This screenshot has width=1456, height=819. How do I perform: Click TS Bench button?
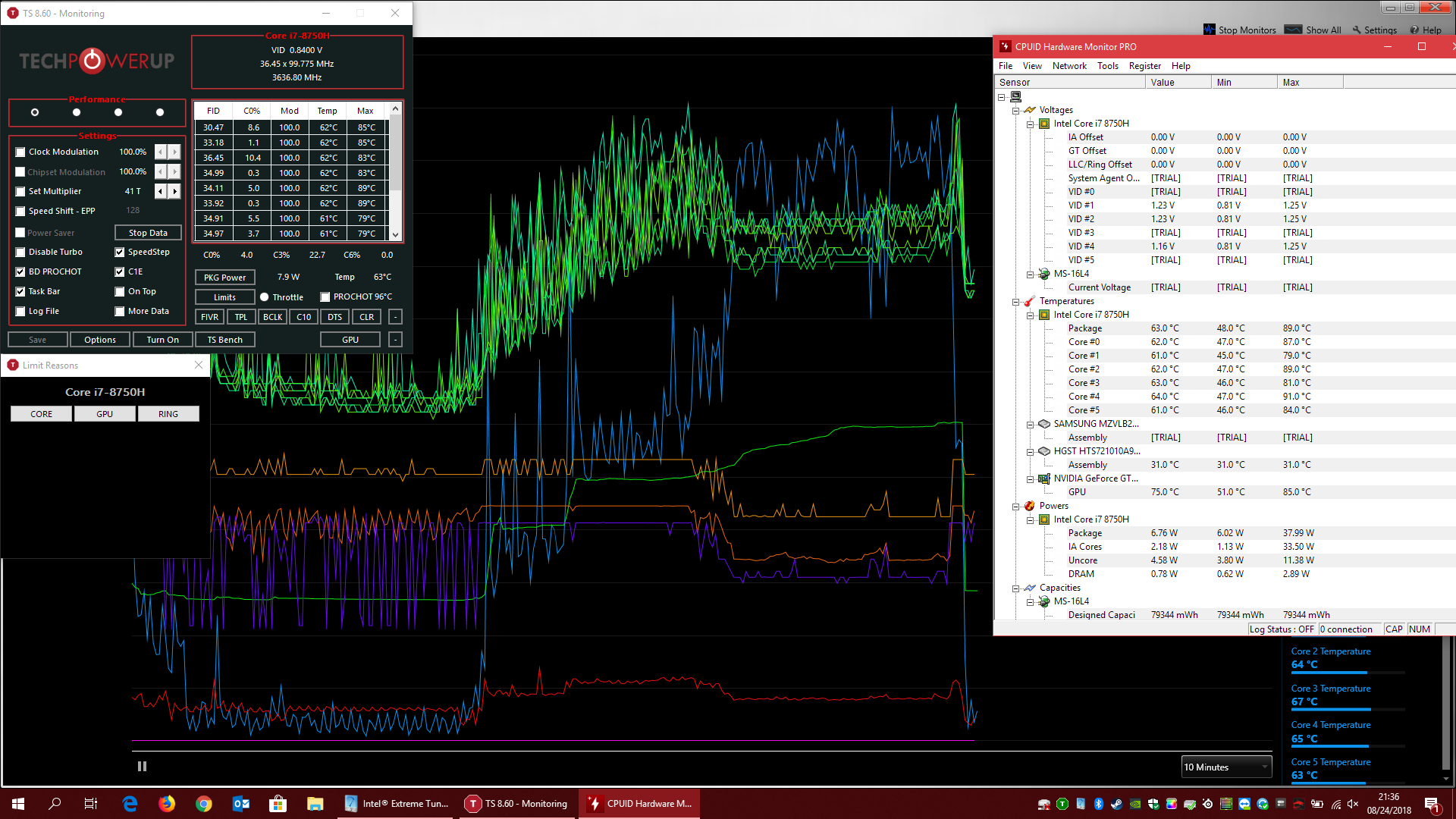225,340
